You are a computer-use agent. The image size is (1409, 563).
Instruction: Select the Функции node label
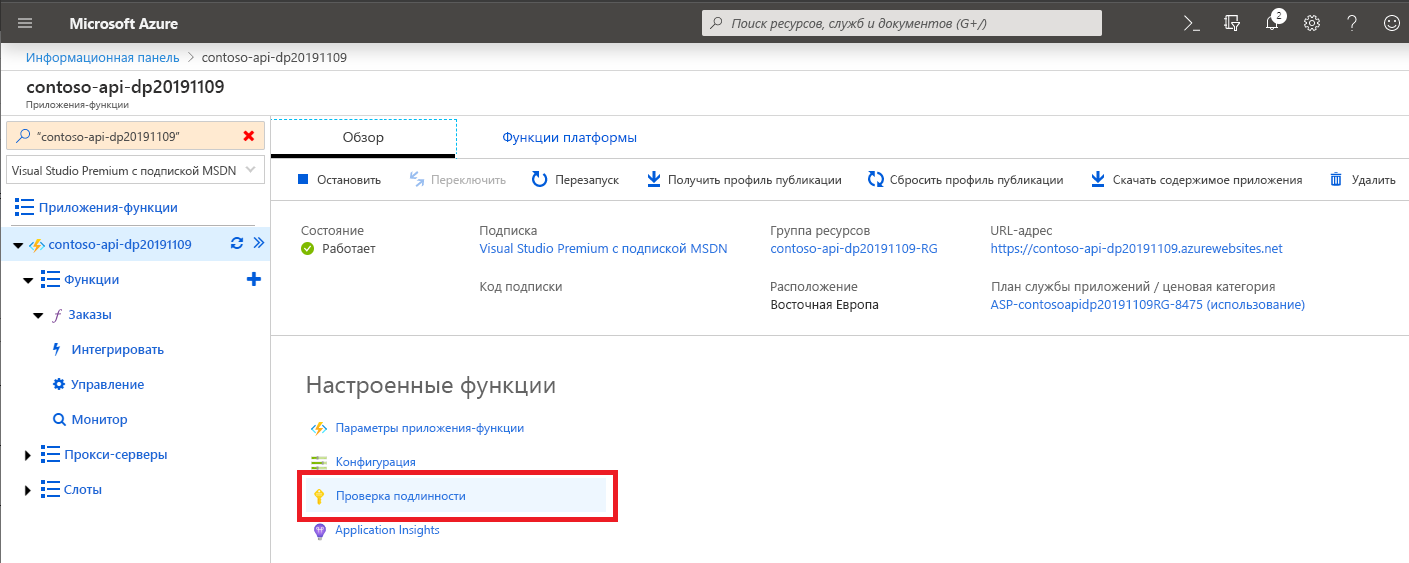coord(92,280)
